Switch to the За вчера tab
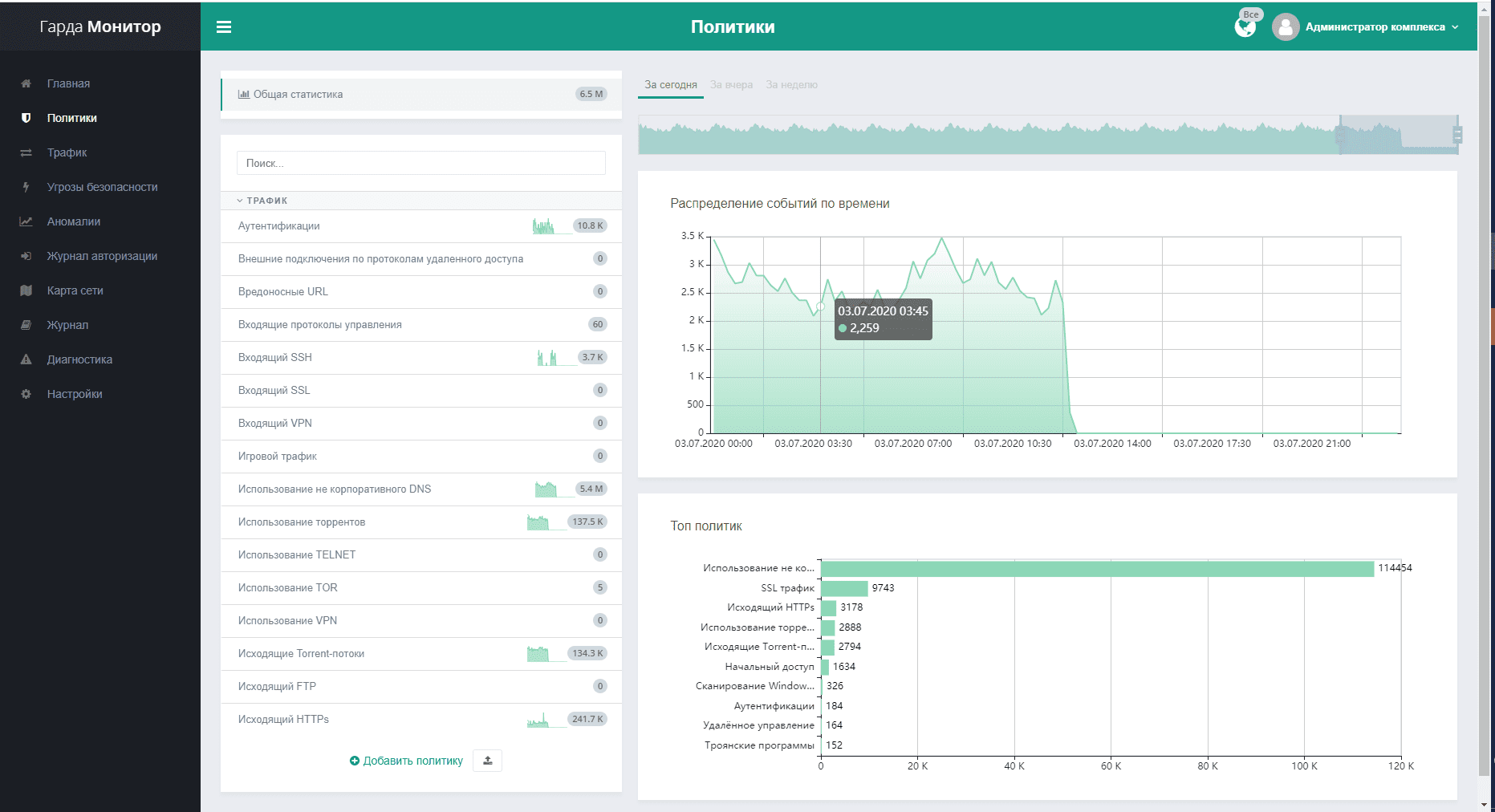Image resolution: width=1495 pixels, height=812 pixels. (x=731, y=85)
